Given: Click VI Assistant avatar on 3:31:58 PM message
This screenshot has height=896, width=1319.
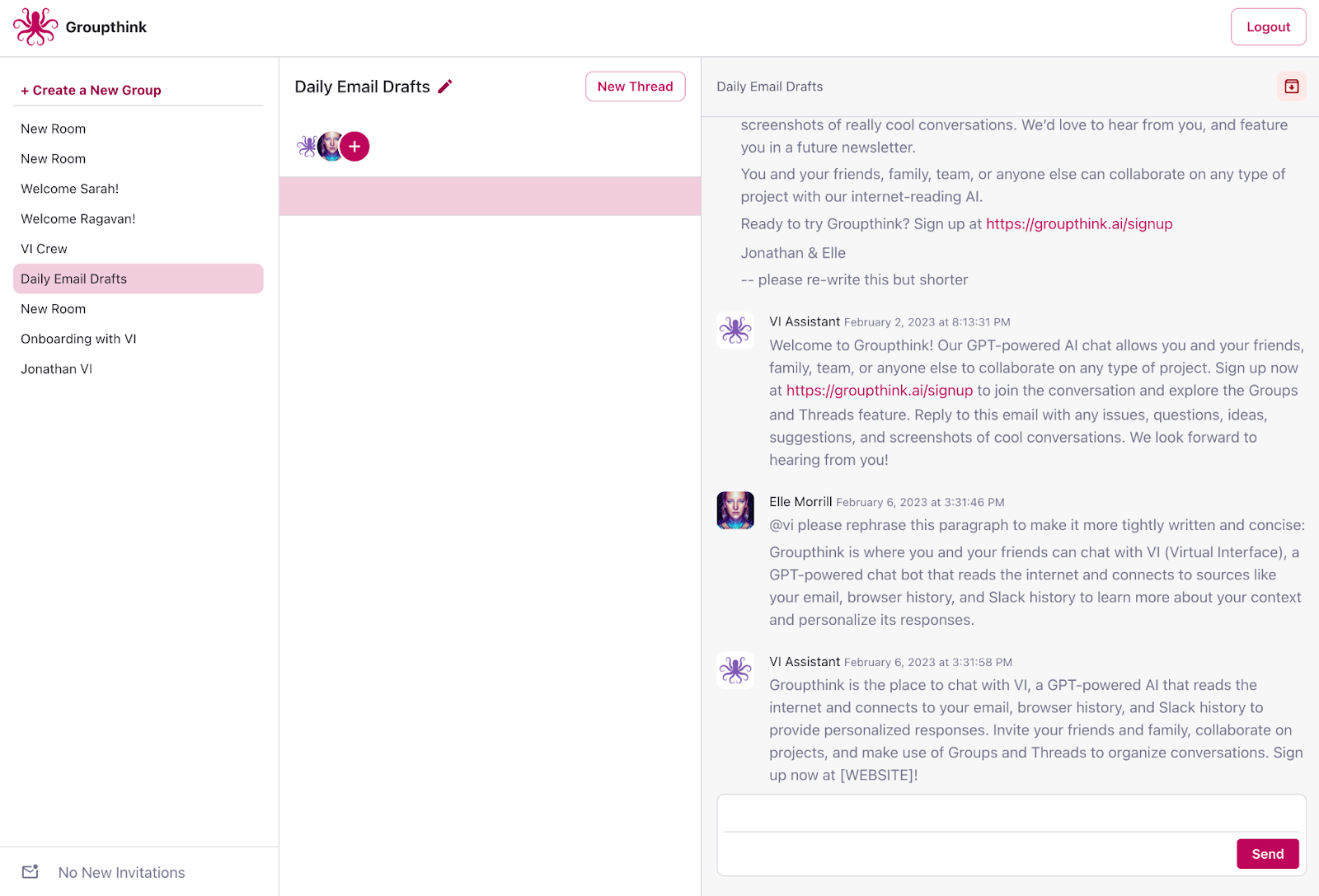Looking at the screenshot, I should [x=735, y=670].
